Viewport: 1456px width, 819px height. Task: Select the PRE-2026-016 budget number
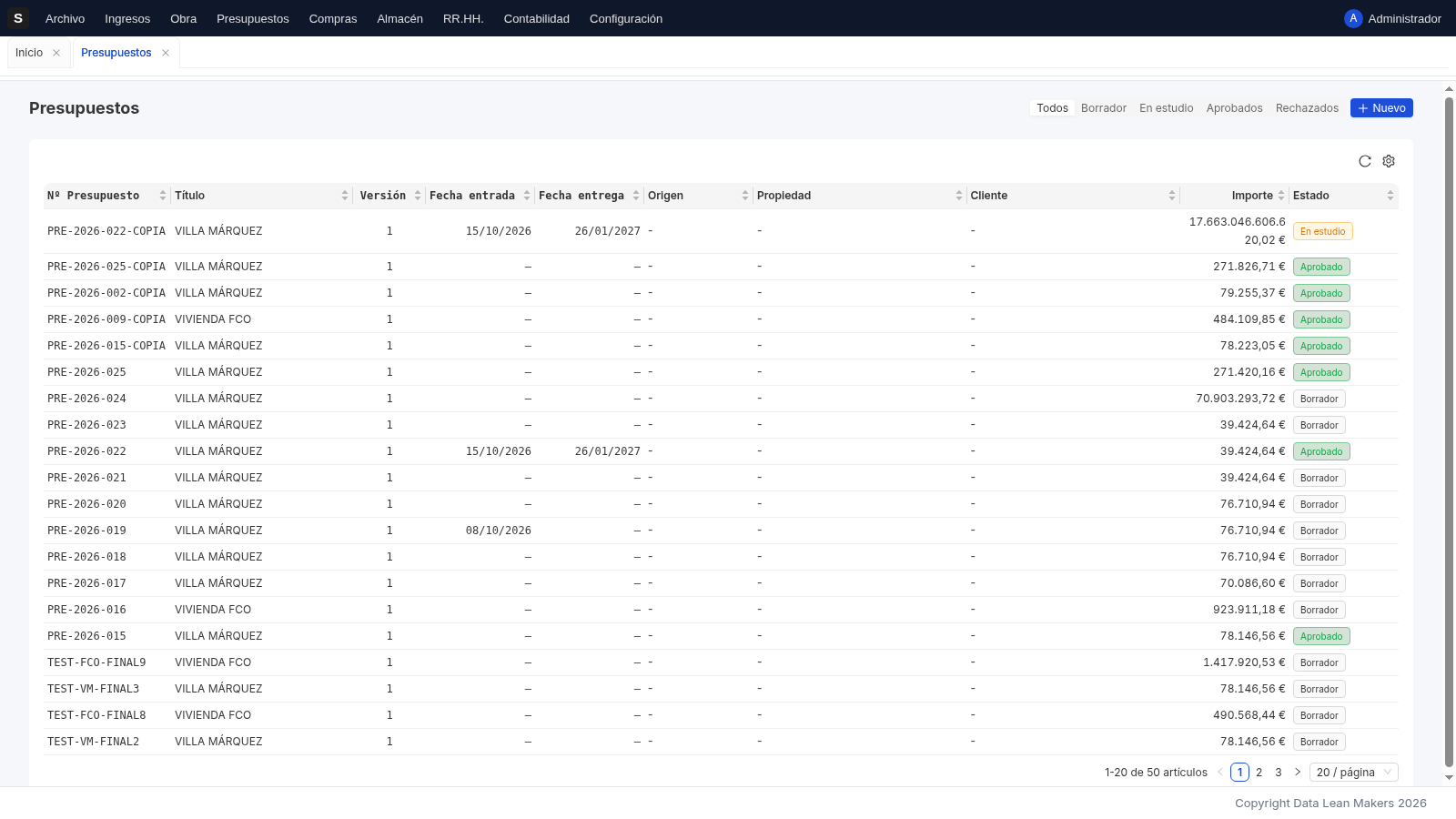[x=86, y=610]
